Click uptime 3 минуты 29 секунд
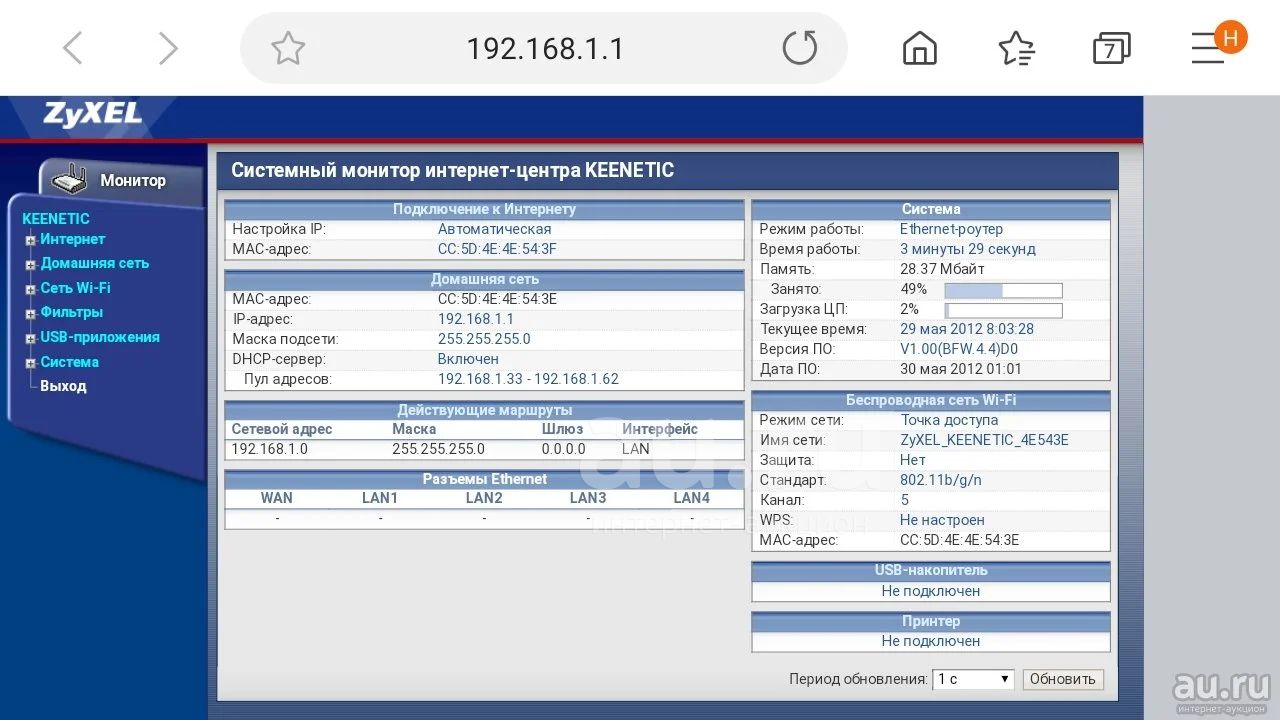1280x720 pixels. [968, 249]
